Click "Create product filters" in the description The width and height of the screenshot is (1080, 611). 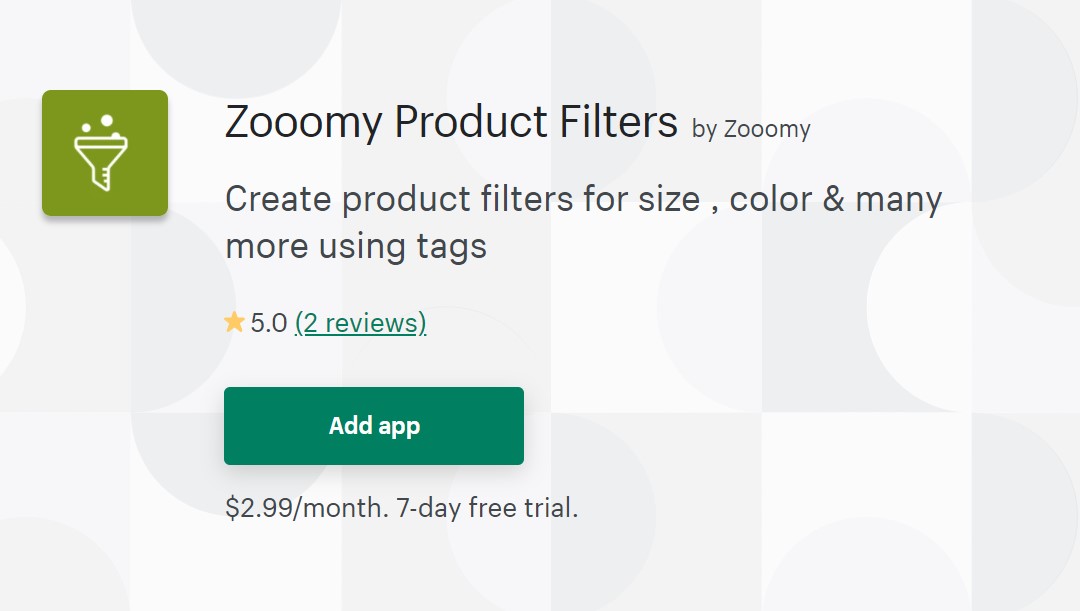[401, 199]
